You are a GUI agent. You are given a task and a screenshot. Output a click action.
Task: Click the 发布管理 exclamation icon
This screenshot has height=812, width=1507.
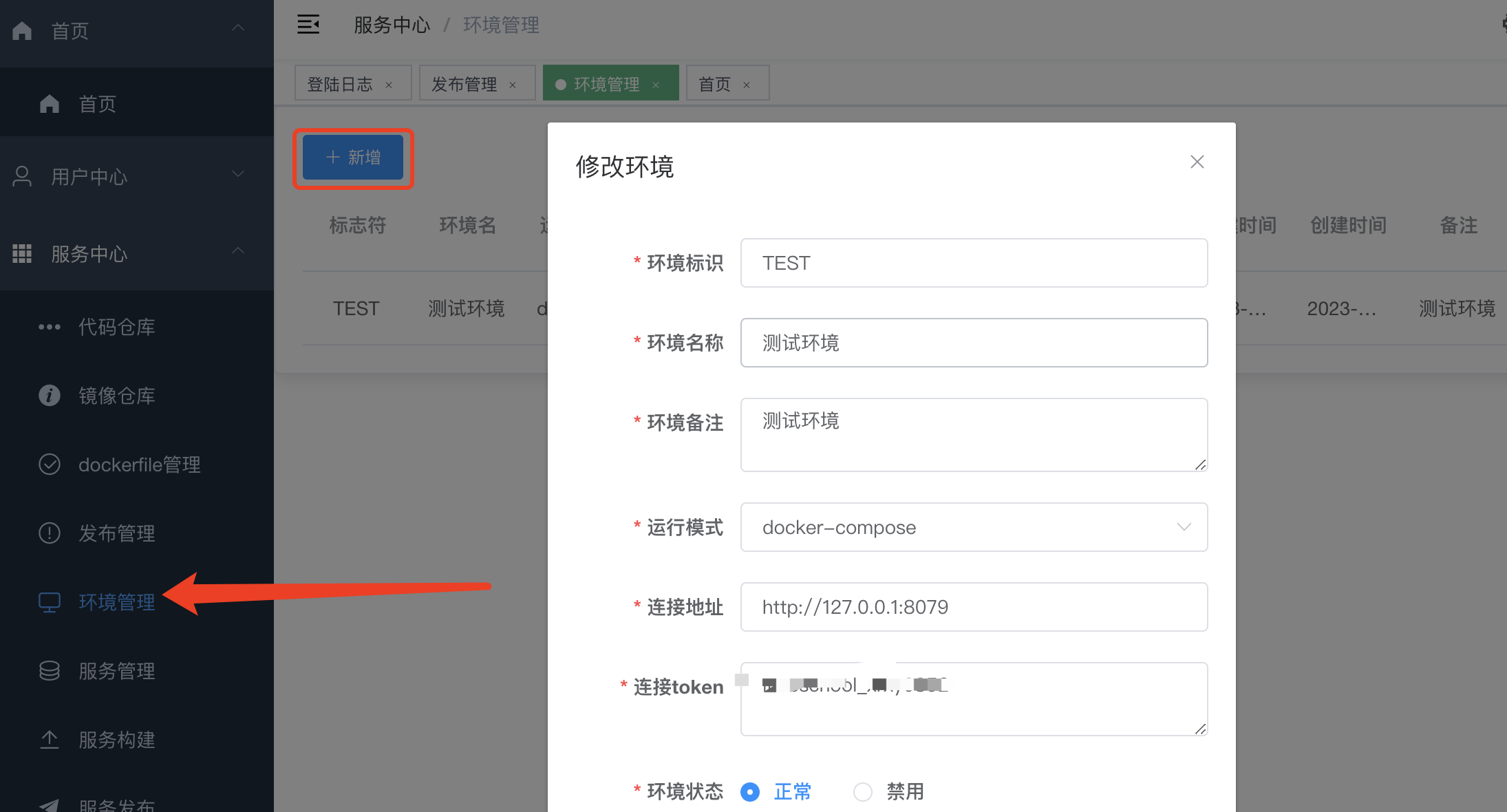[49, 533]
